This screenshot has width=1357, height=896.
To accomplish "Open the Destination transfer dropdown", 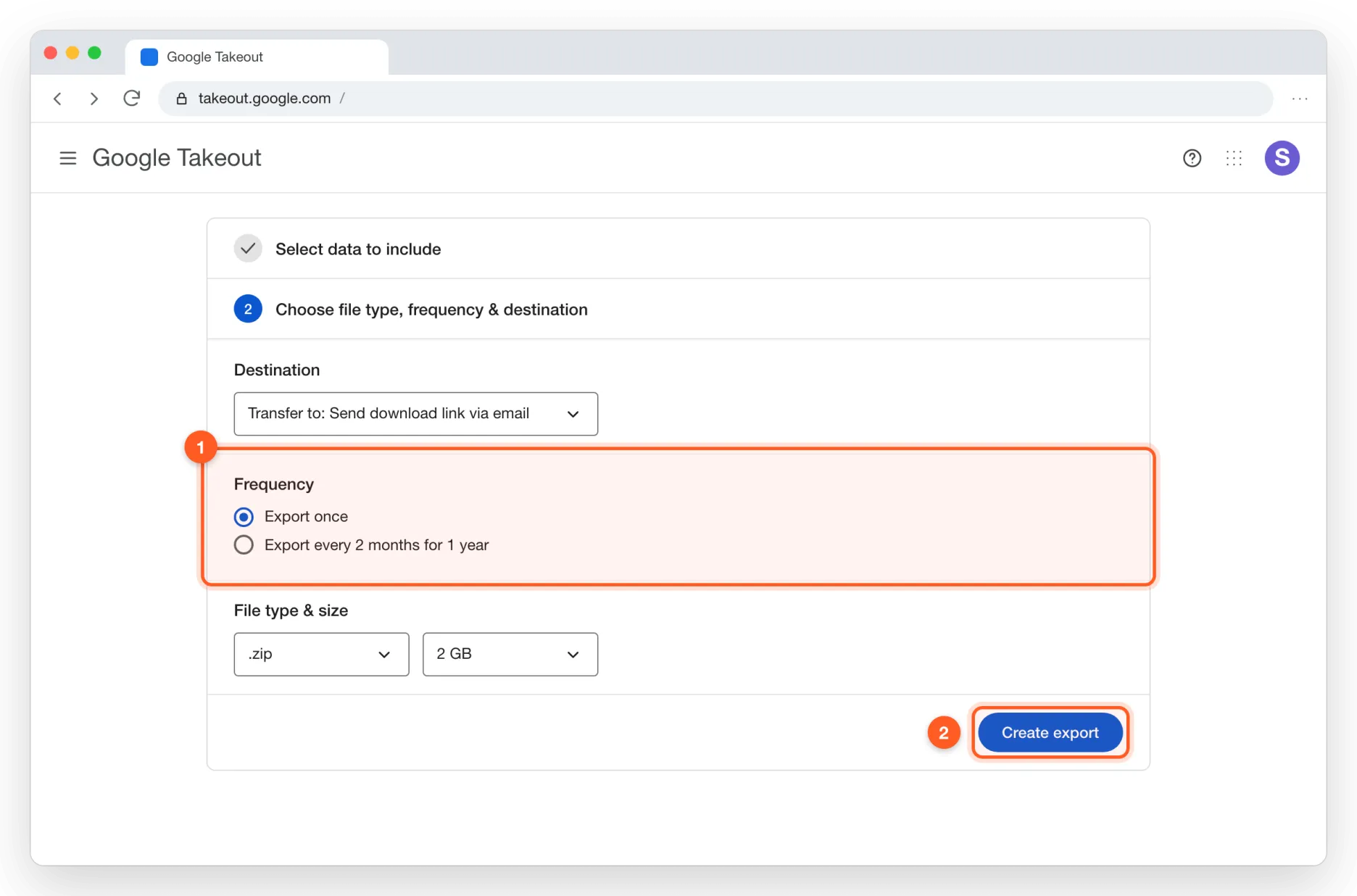I will [416, 414].
